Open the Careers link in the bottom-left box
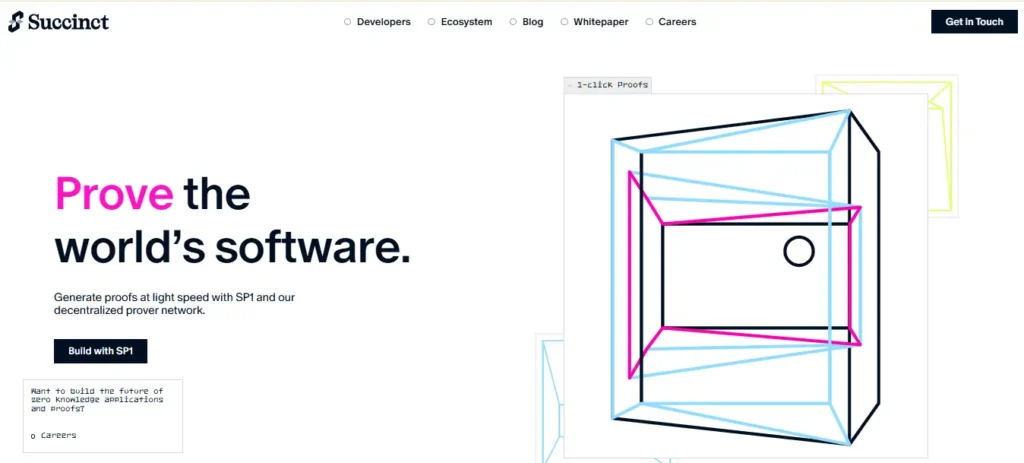1024x463 pixels. [x=58, y=435]
